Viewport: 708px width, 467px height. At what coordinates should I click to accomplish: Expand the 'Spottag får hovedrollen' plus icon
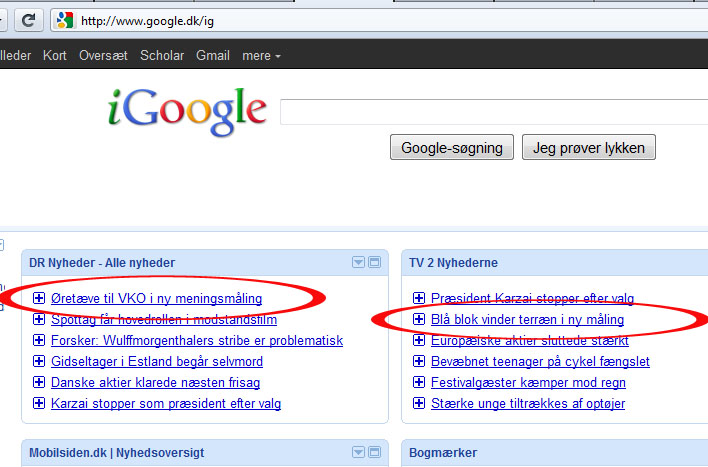pyautogui.click(x=39, y=319)
